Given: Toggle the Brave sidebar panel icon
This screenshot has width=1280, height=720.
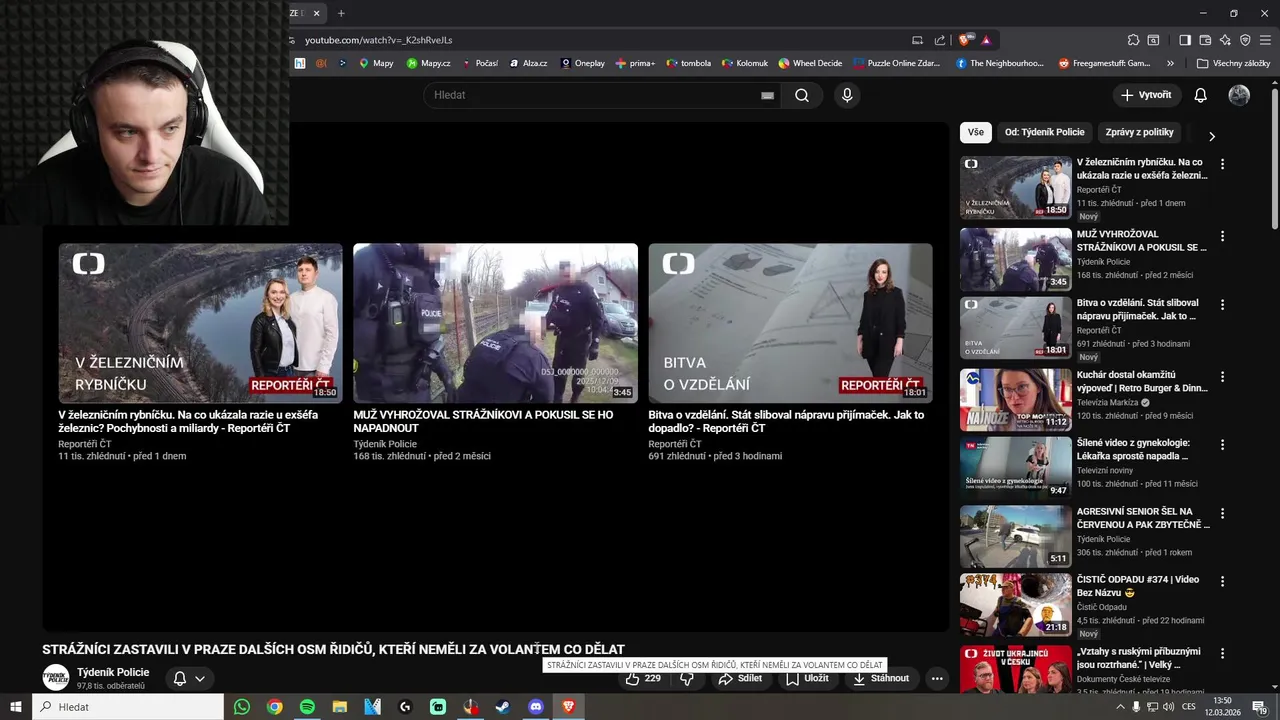Looking at the screenshot, I should pos(1185,40).
